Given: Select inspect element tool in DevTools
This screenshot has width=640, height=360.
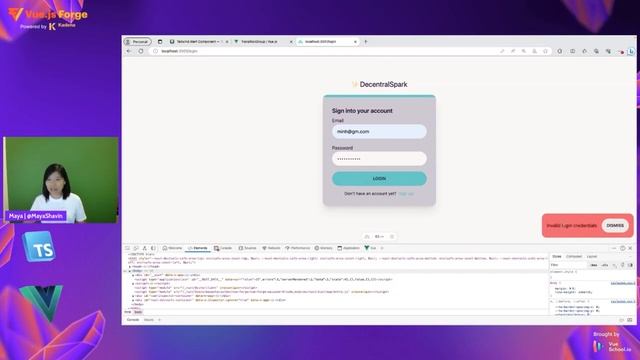Looking at the screenshot, I should point(127,248).
